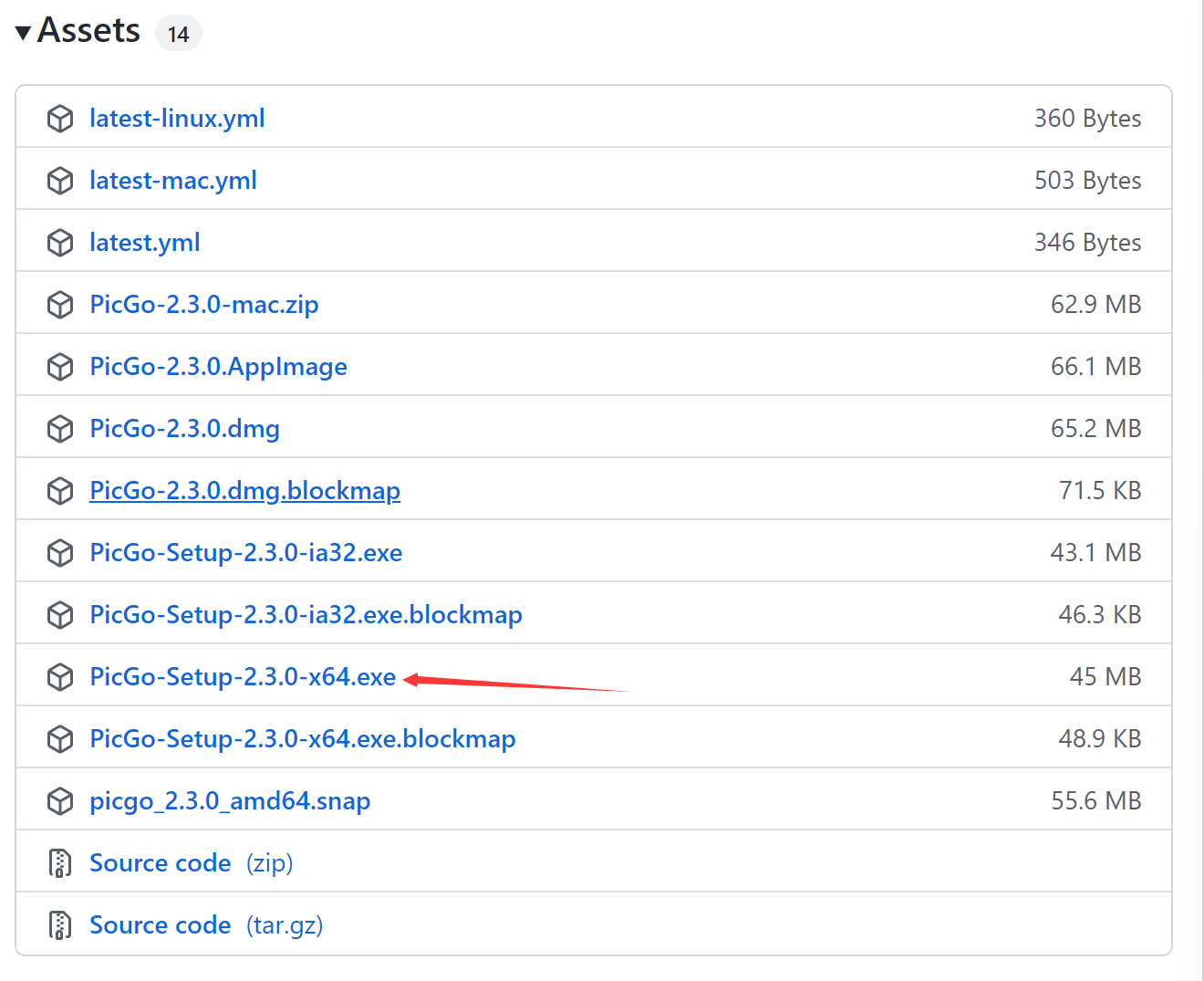This screenshot has width=1204, height=981.
Task: Click the package icon beside PicGo-Setup-2.3.0-x64.exe.blockmap
Action: [x=60, y=739]
